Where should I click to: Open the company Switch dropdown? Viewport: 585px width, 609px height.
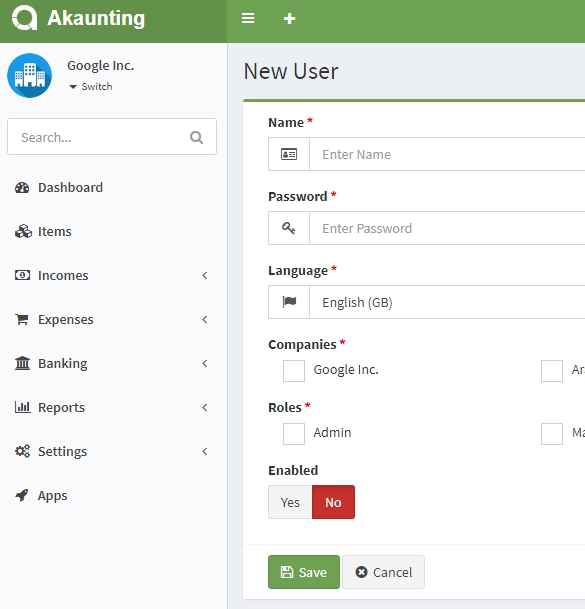[91, 87]
